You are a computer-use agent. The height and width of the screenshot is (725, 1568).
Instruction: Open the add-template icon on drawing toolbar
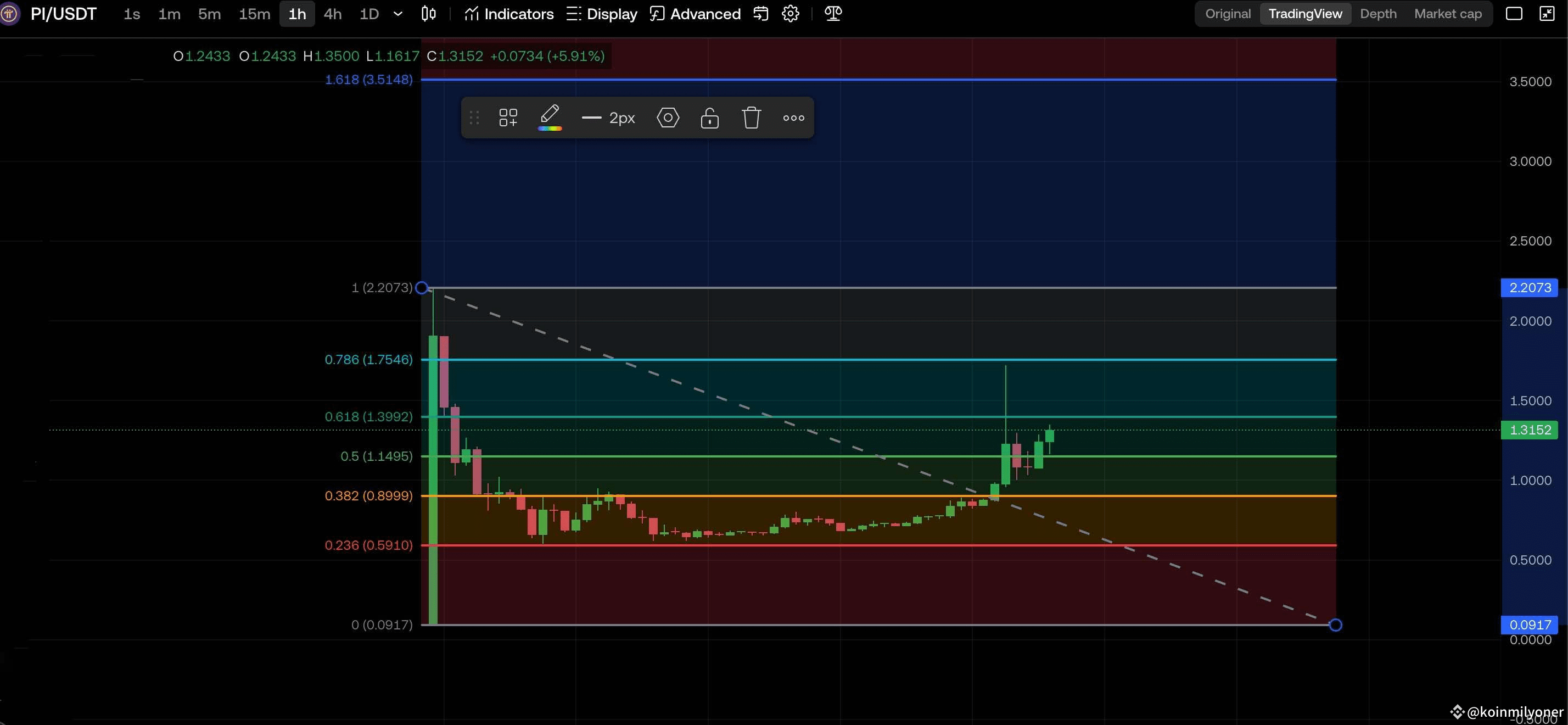[508, 117]
